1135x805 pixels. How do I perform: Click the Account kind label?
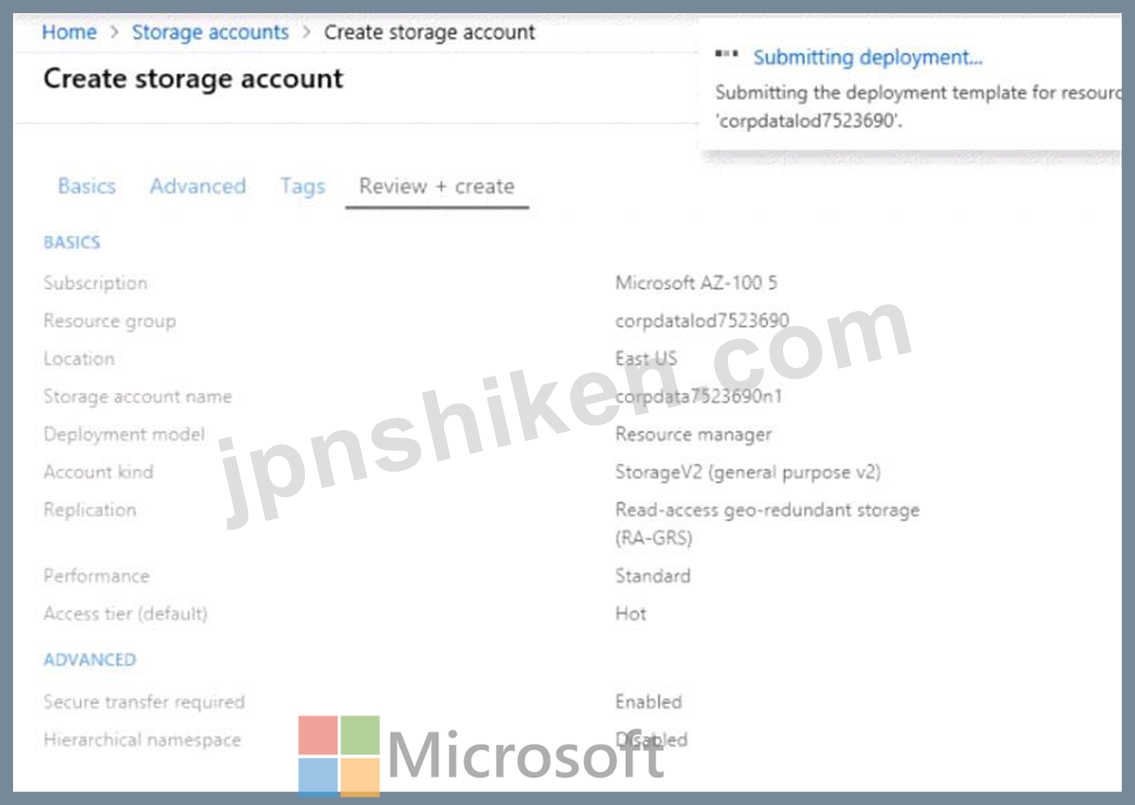(98, 472)
